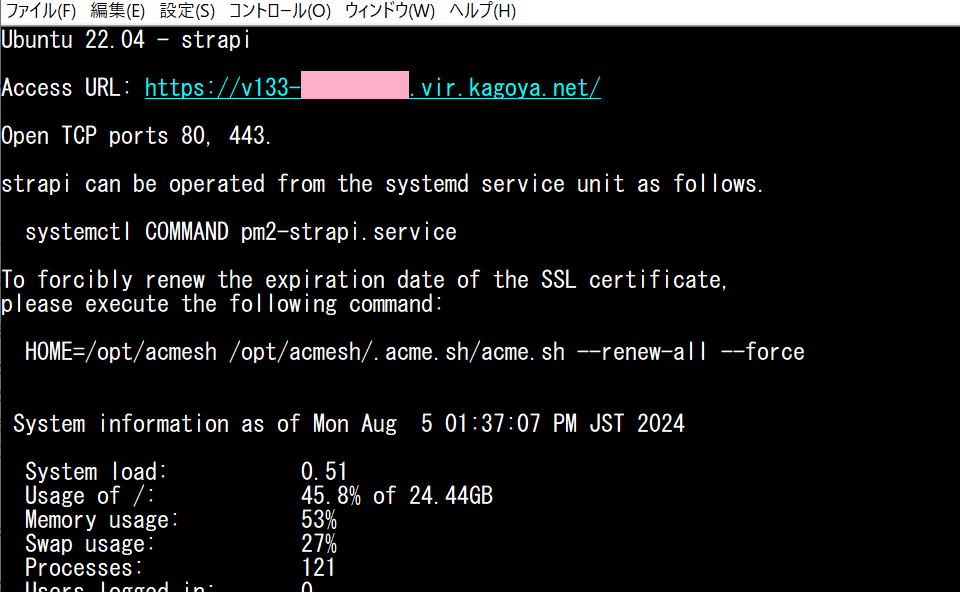Click the Swap usage value 27%
Image resolution: width=960 pixels, height=592 pixels.
click(318, 544)
